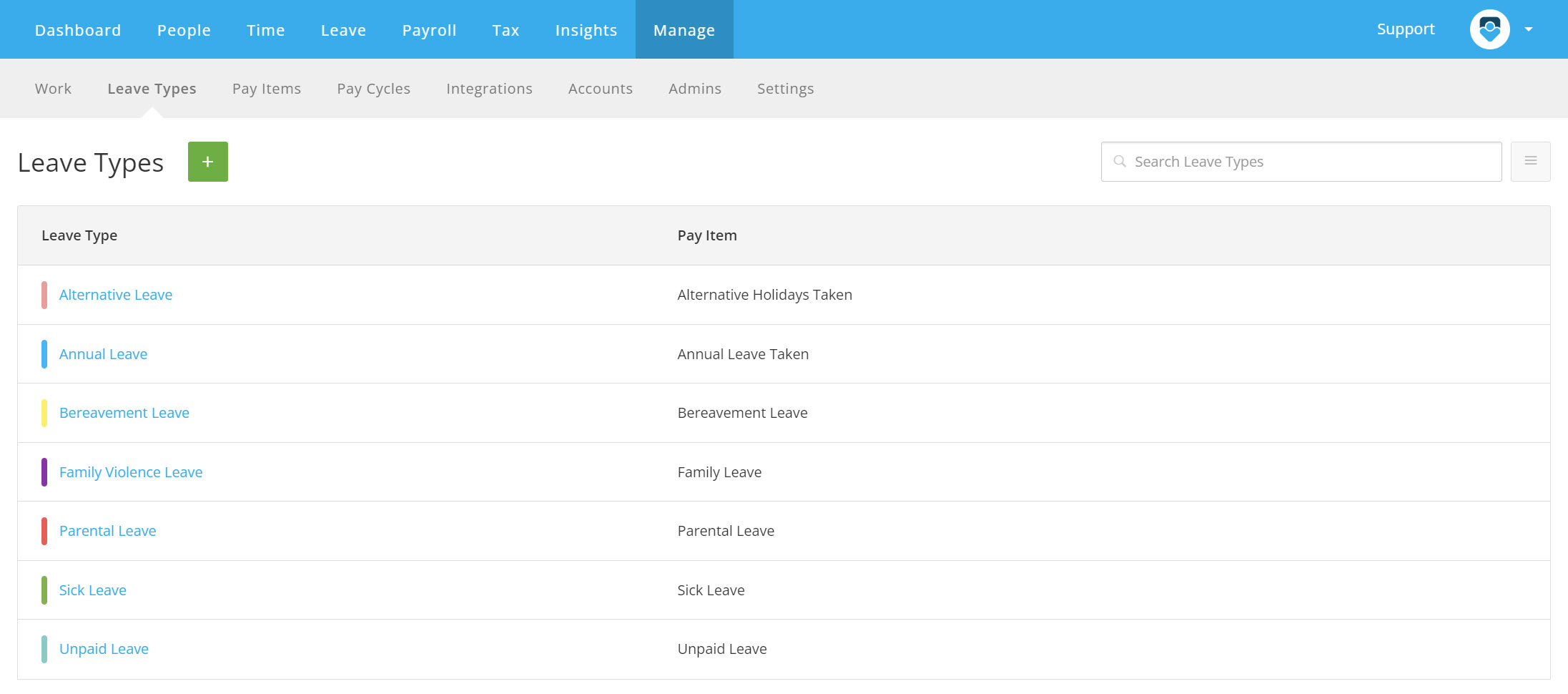Click the Parental Leave pay item cell
Screen dimensions: 1568x694
pos(726,531)
